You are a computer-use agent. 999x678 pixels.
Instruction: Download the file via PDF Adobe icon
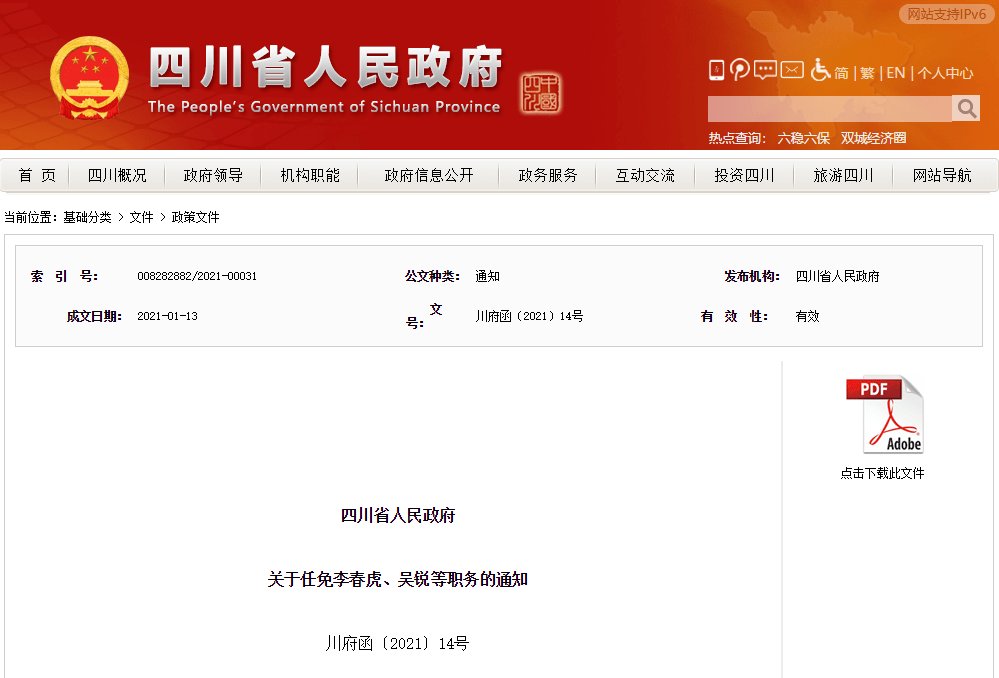884,414
